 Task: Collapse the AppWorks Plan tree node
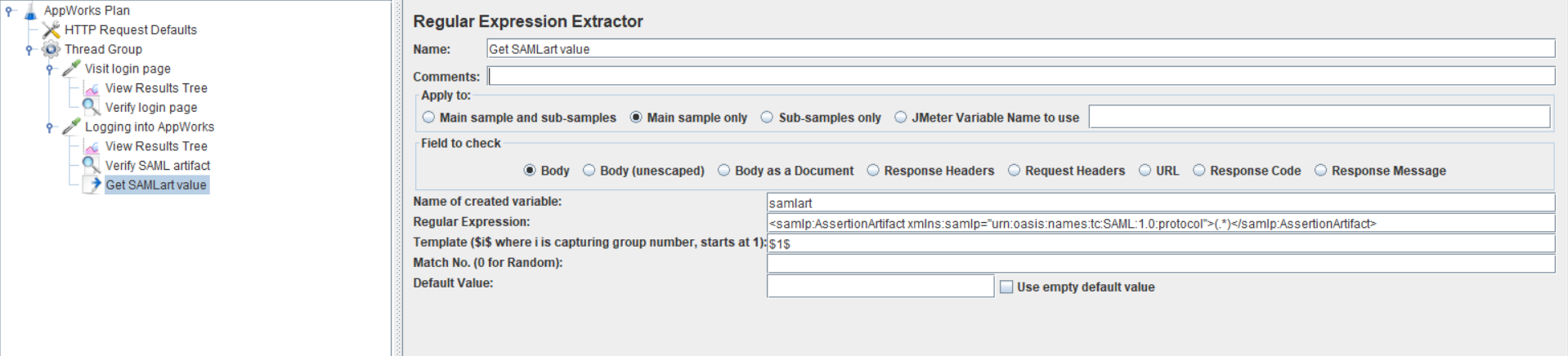(x=9, y=11)
